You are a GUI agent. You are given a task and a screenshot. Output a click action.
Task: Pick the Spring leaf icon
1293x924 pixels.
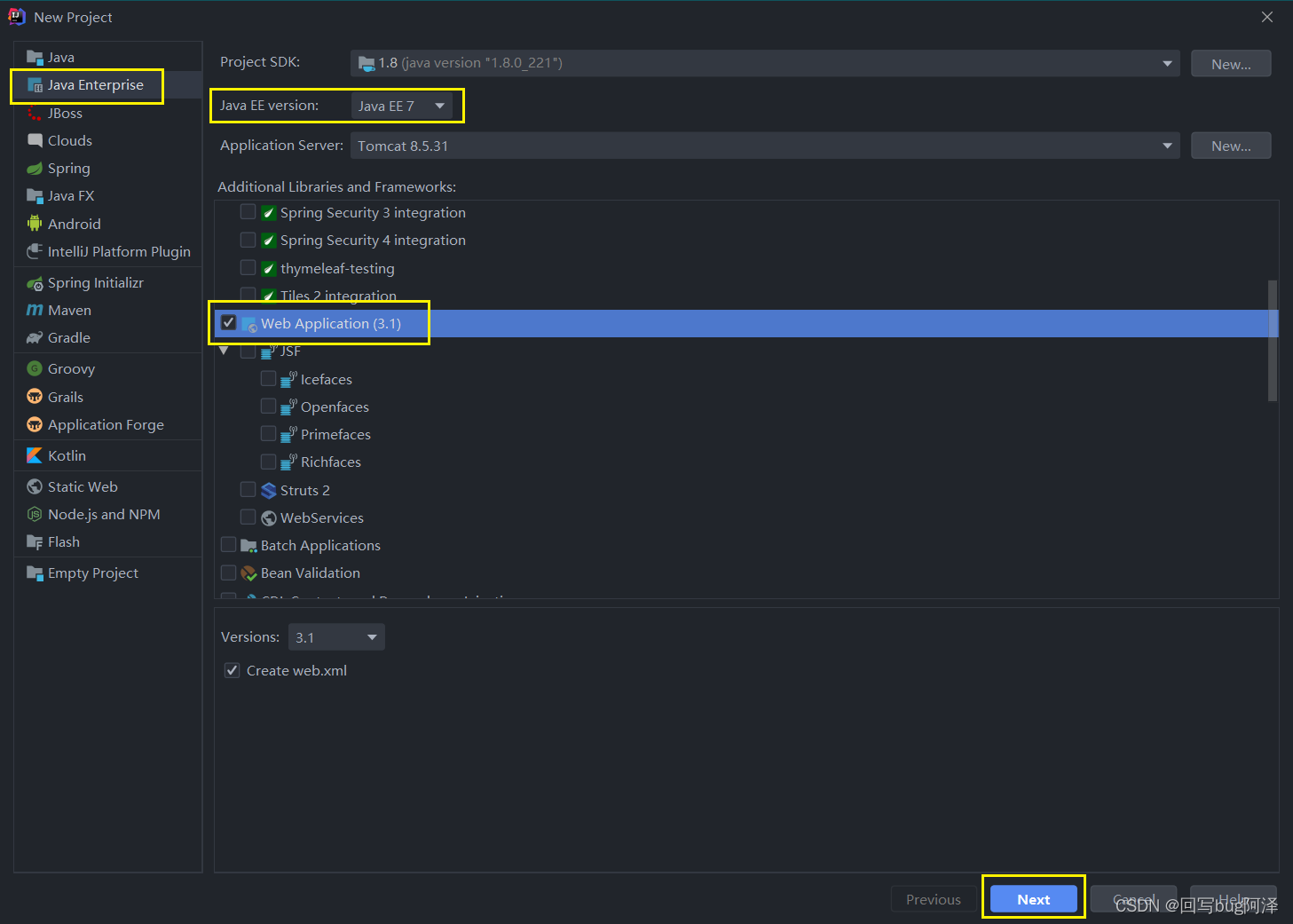[x=35, y=169]
